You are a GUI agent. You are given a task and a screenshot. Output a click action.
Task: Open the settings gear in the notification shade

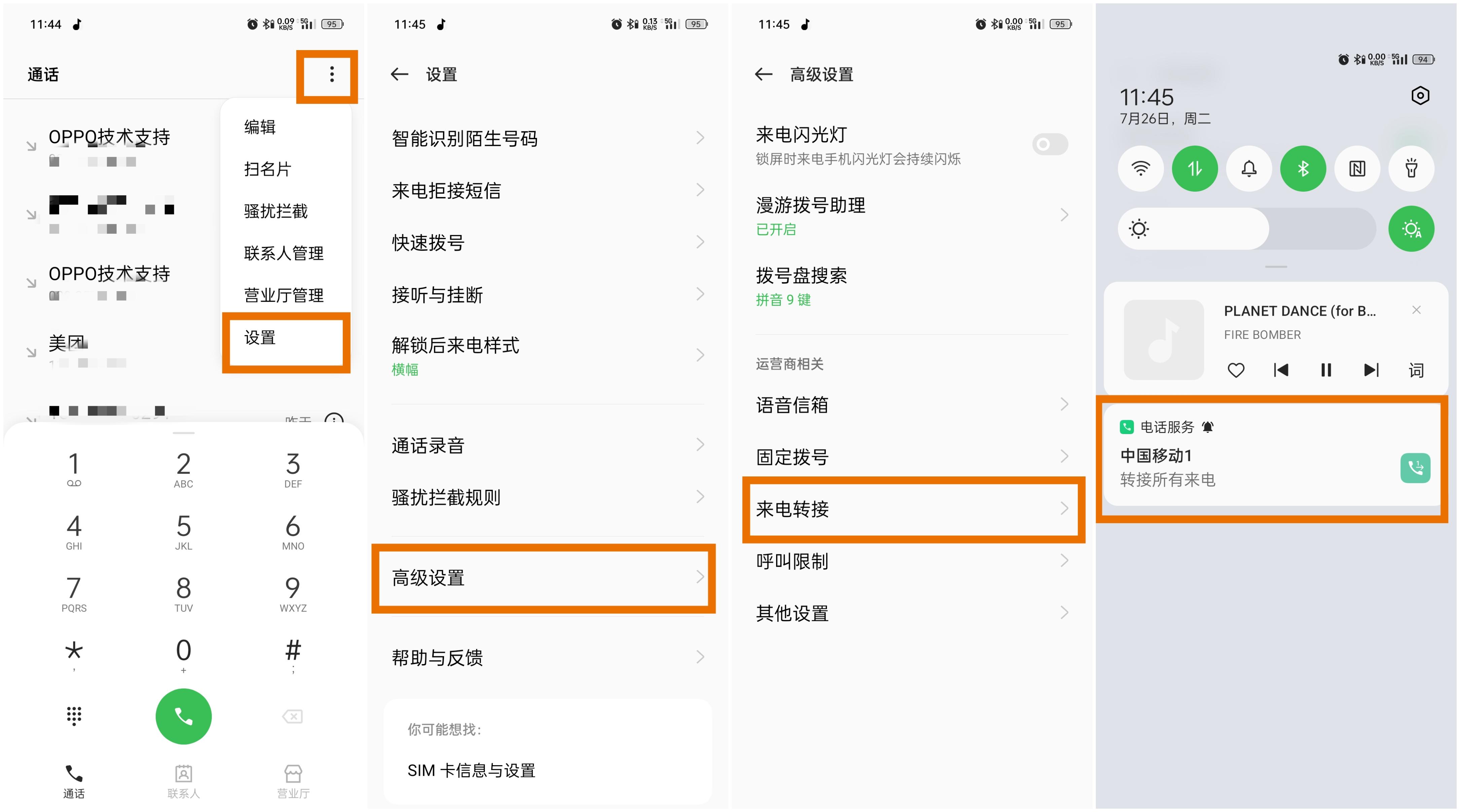(1419, 96)
